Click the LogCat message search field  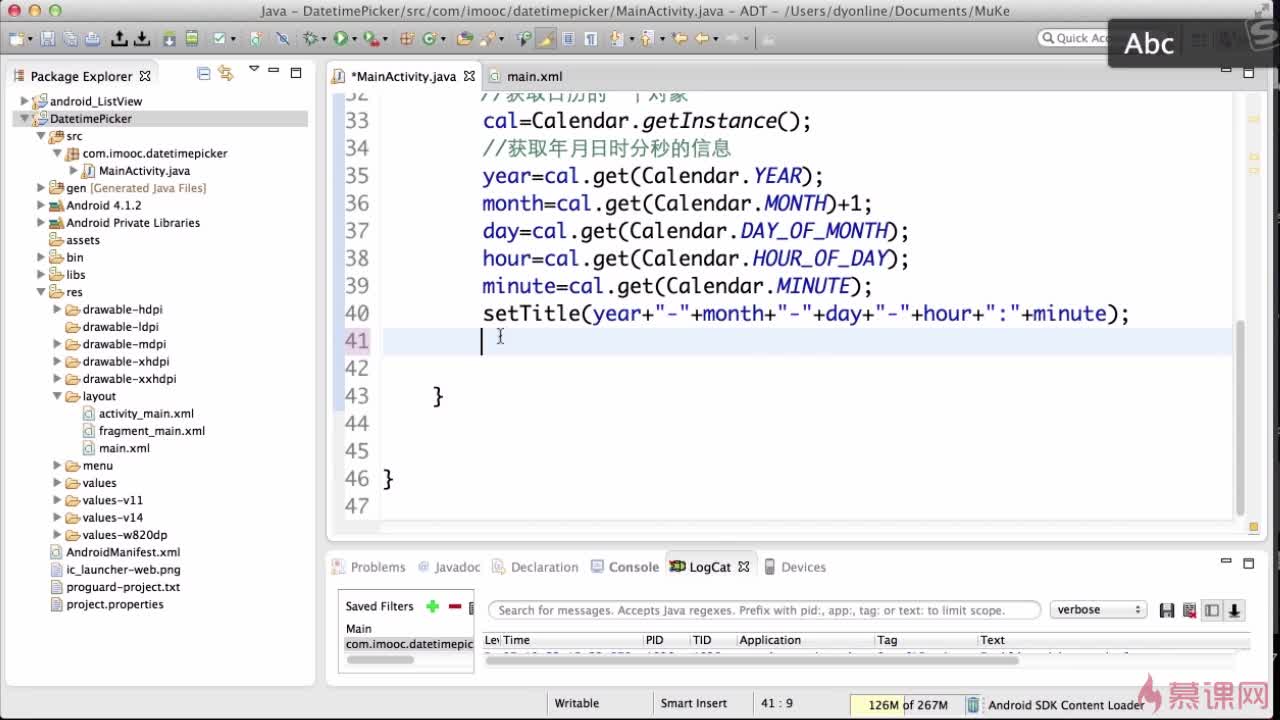pyautogui.click(x=764, y=610)
